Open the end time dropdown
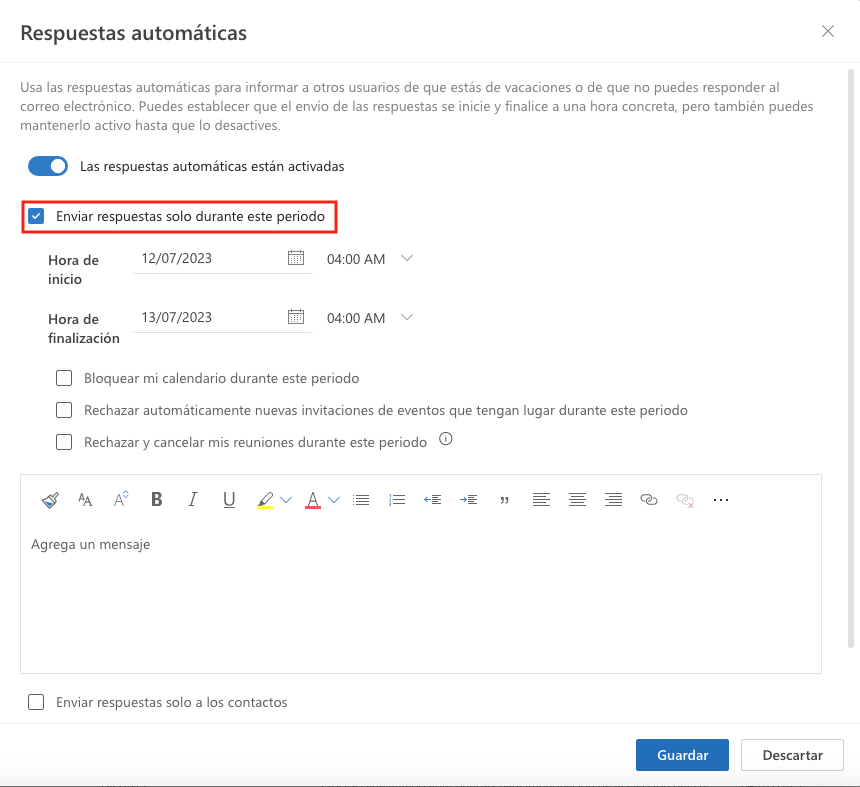The image size is (860, 787). pos(407,317)
